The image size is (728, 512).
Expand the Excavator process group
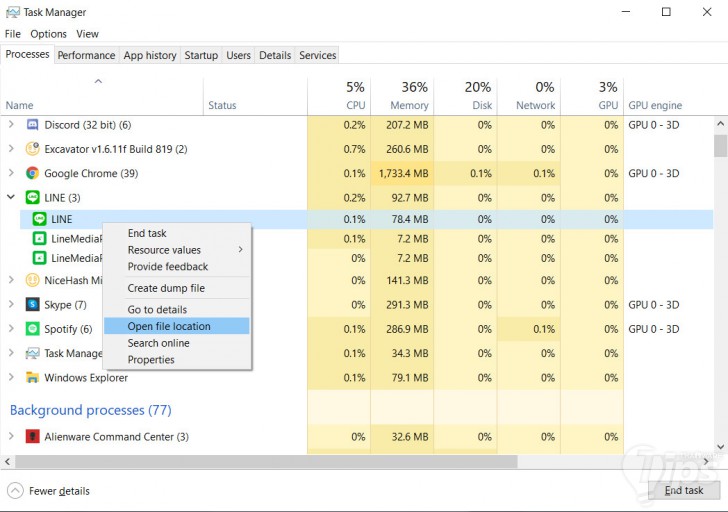(x=11, y=149)
